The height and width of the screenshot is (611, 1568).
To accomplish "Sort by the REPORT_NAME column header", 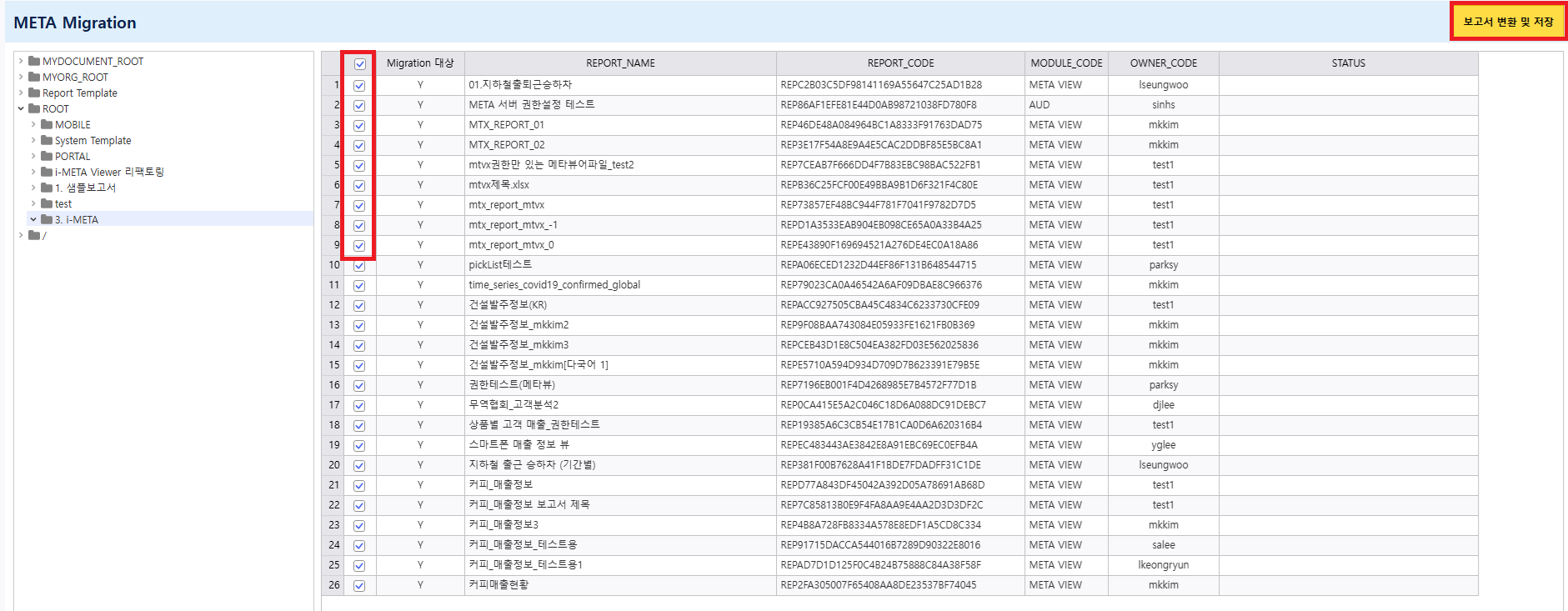I will 620,63.
